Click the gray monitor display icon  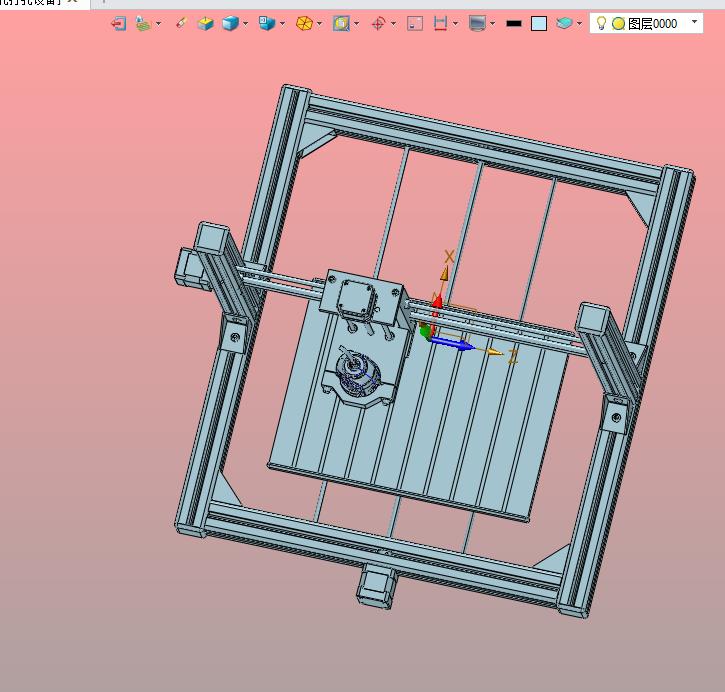[x=477, y=23]
